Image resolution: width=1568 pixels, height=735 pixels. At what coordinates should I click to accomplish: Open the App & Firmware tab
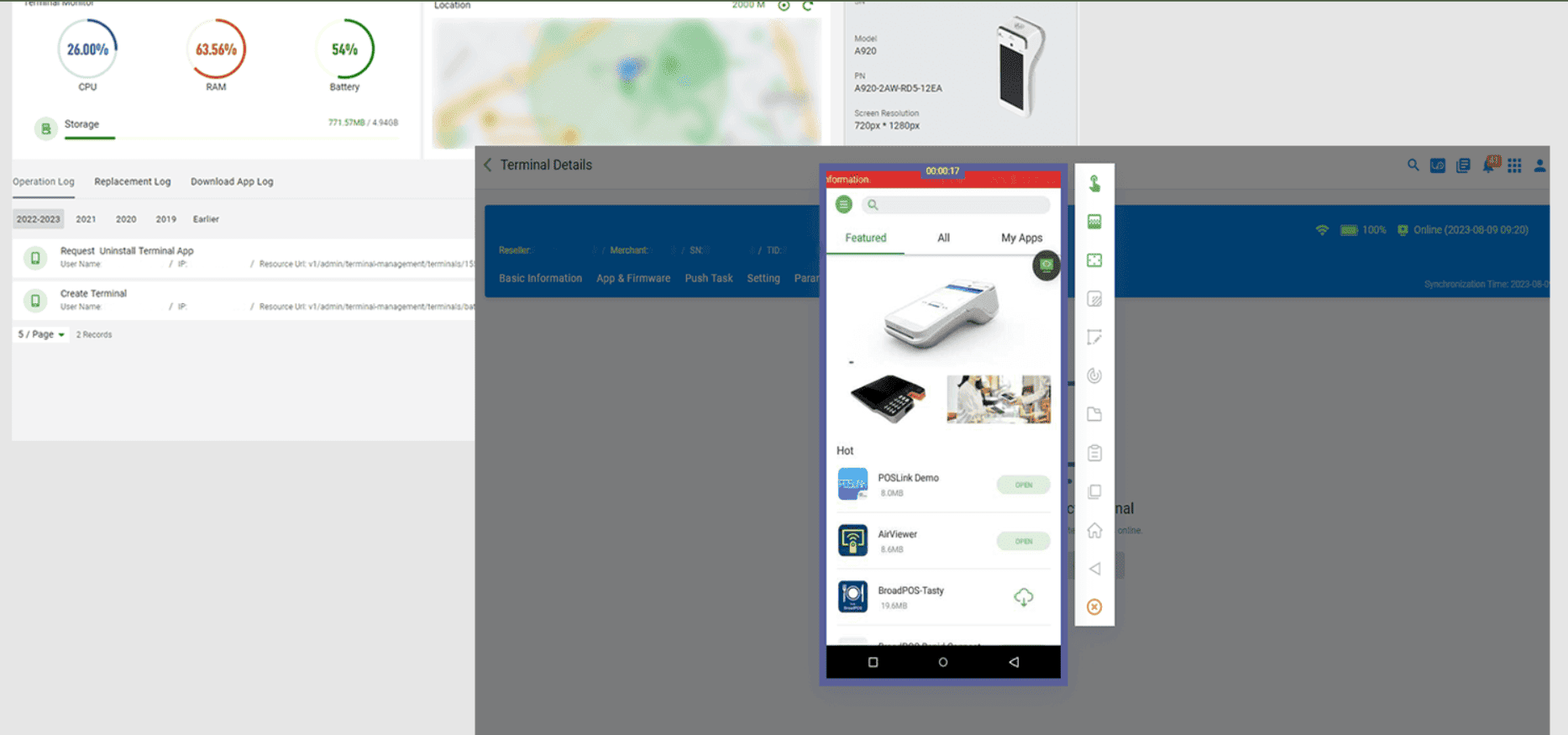point(633,278)
